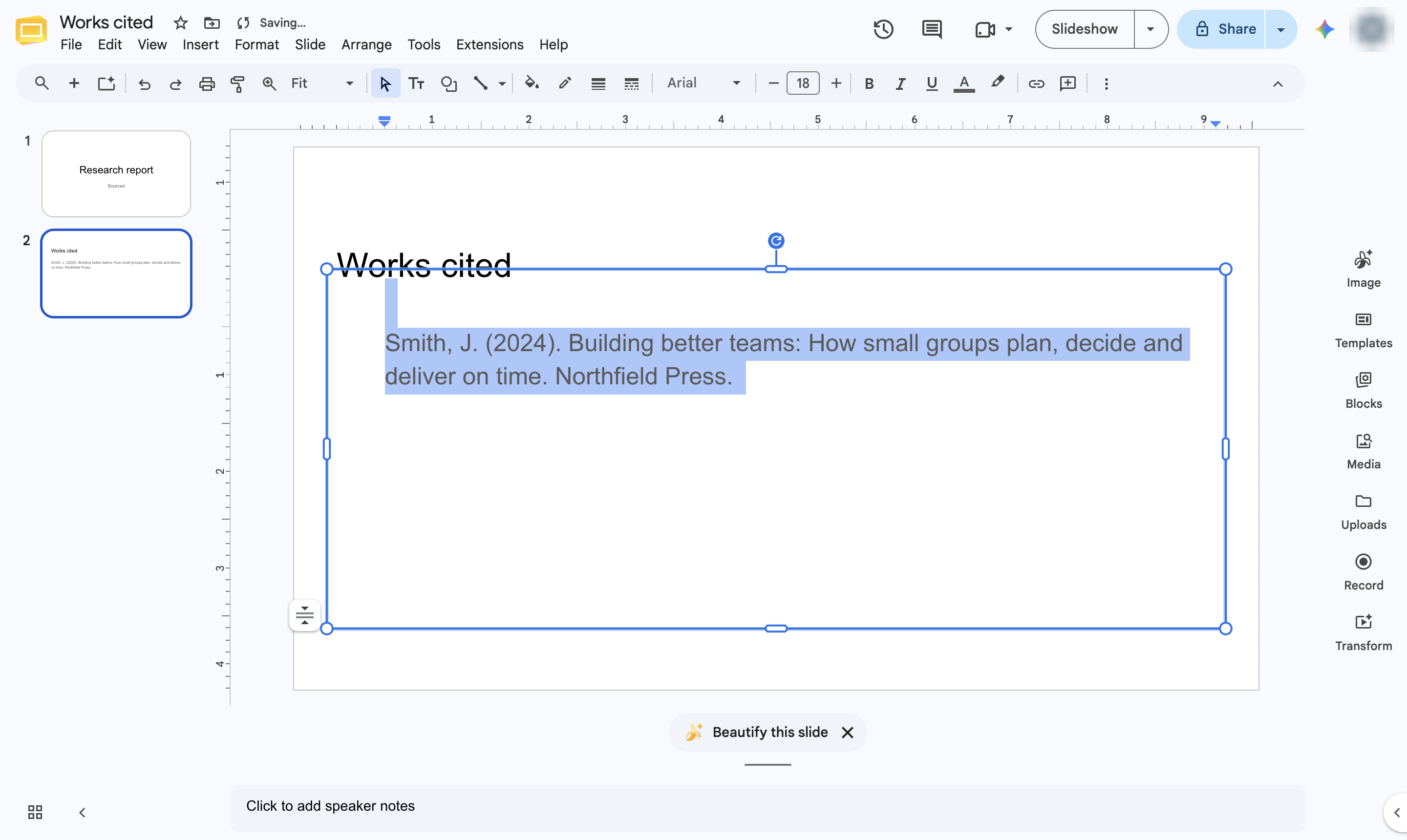Open the comments panel icon
1407x840 pixels.
tap(931, 29)
